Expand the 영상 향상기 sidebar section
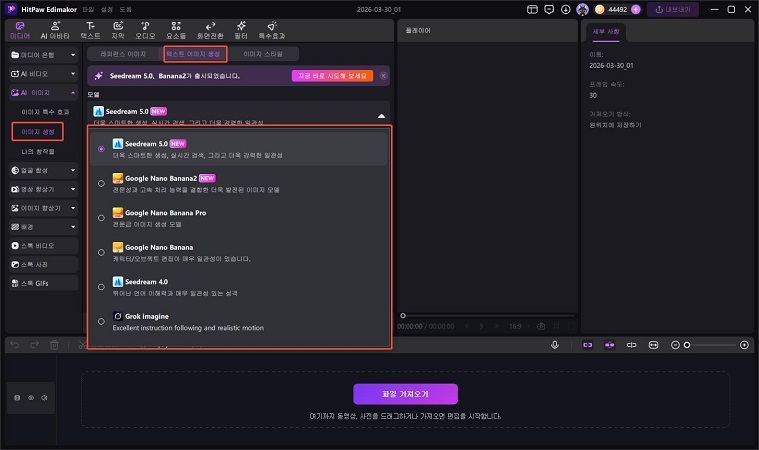This screenshot has width=759, height=450. tap(44, 189)
